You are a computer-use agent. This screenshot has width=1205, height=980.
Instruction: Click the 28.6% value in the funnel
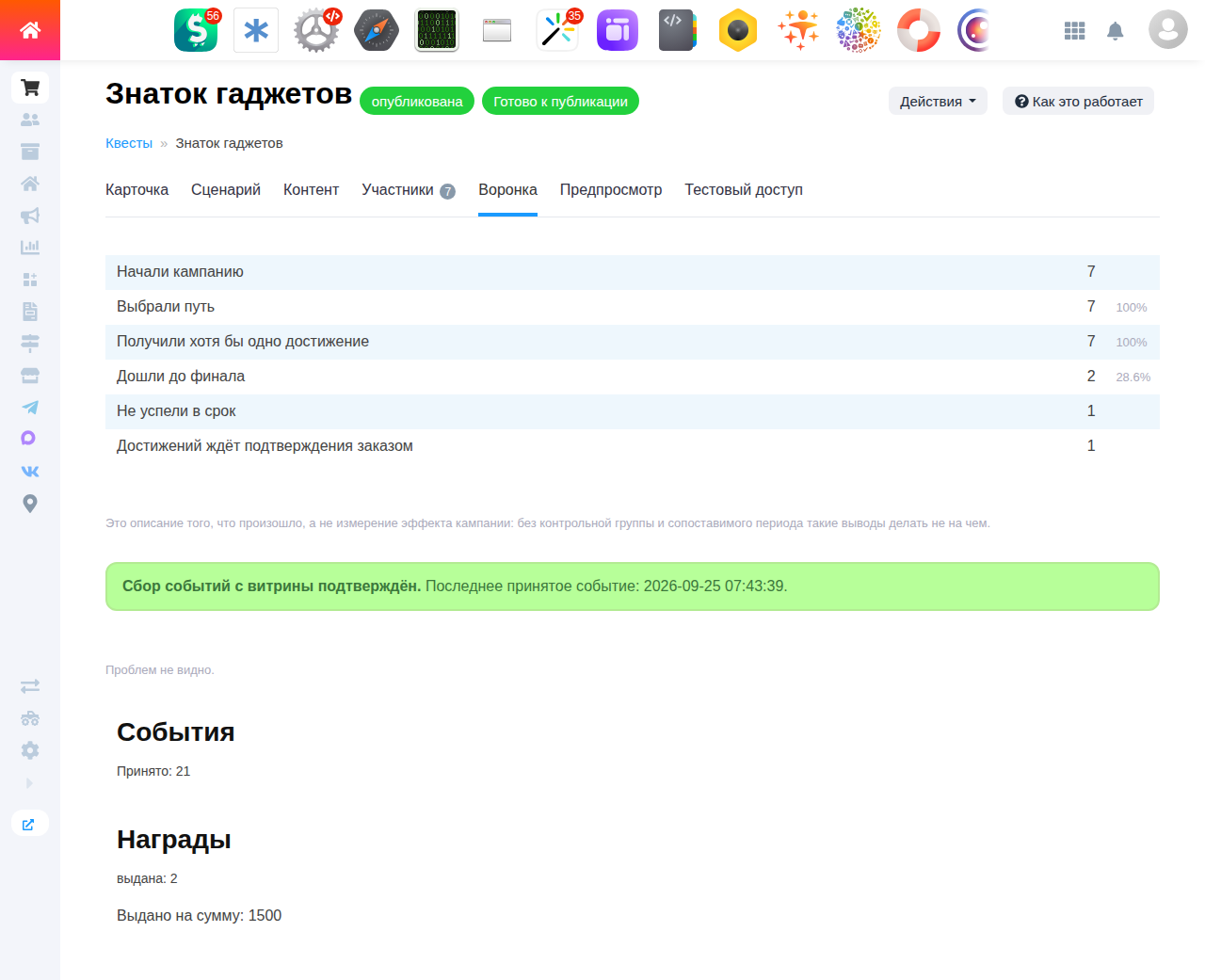tap(1133, 377)
